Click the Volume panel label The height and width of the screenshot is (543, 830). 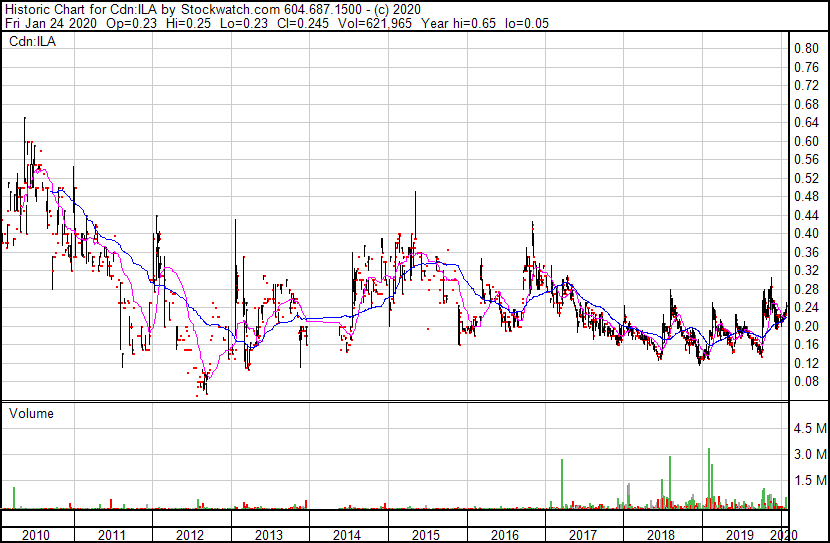click(31, 413)
